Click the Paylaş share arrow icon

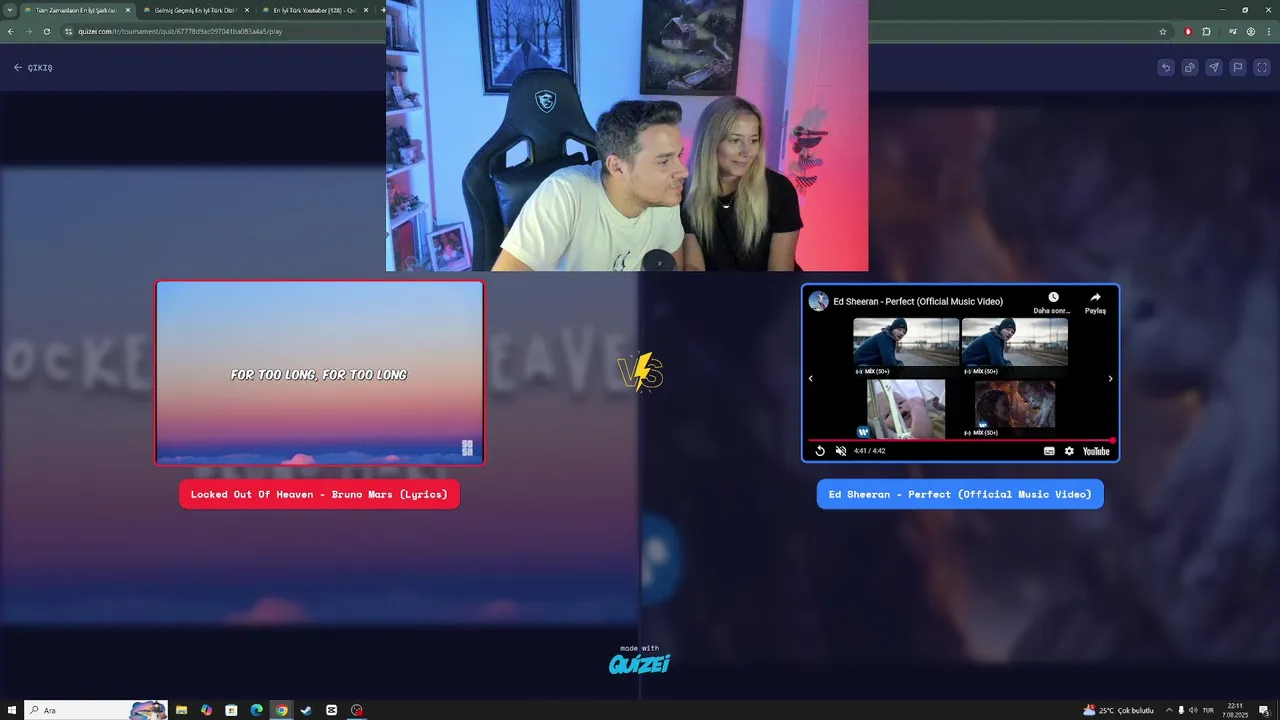(x=1095, y=297)
